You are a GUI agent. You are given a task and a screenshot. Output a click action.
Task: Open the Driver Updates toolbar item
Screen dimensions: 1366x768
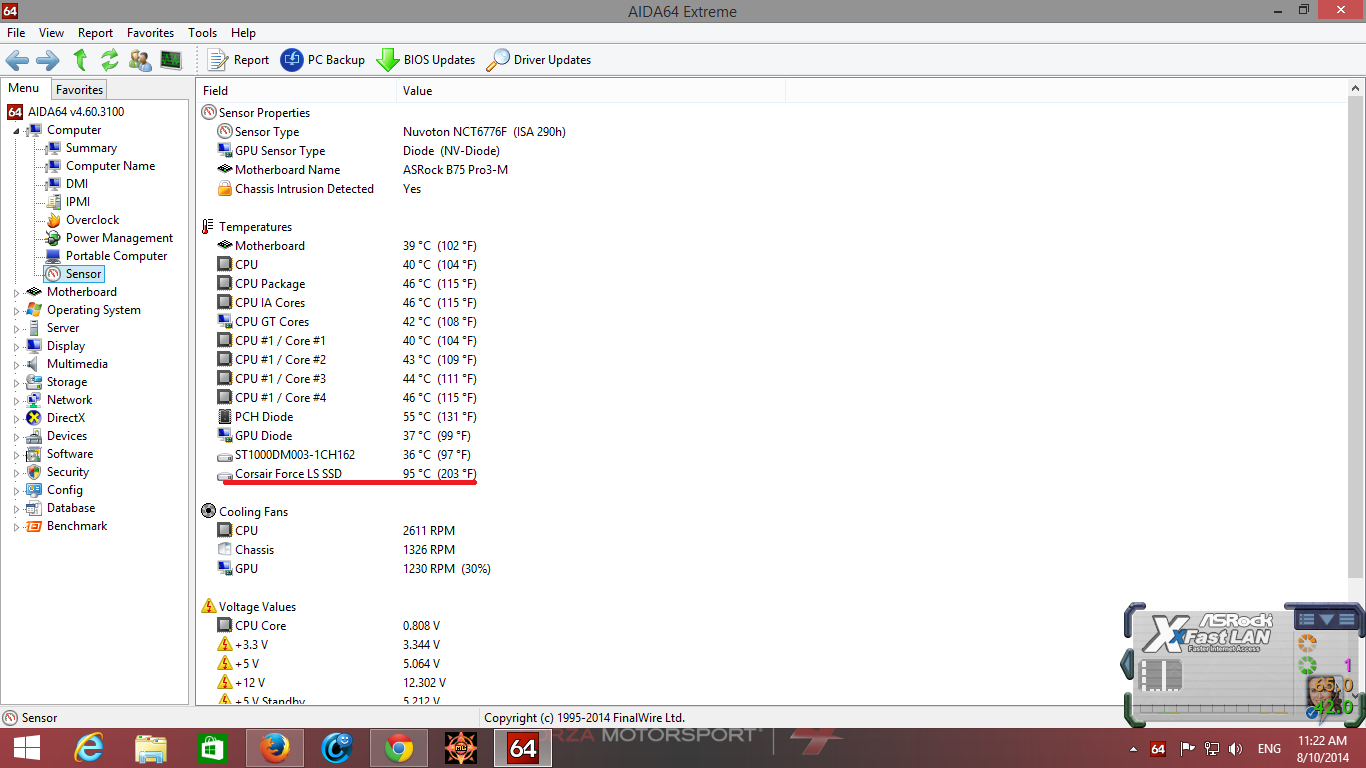coord(539,60)
